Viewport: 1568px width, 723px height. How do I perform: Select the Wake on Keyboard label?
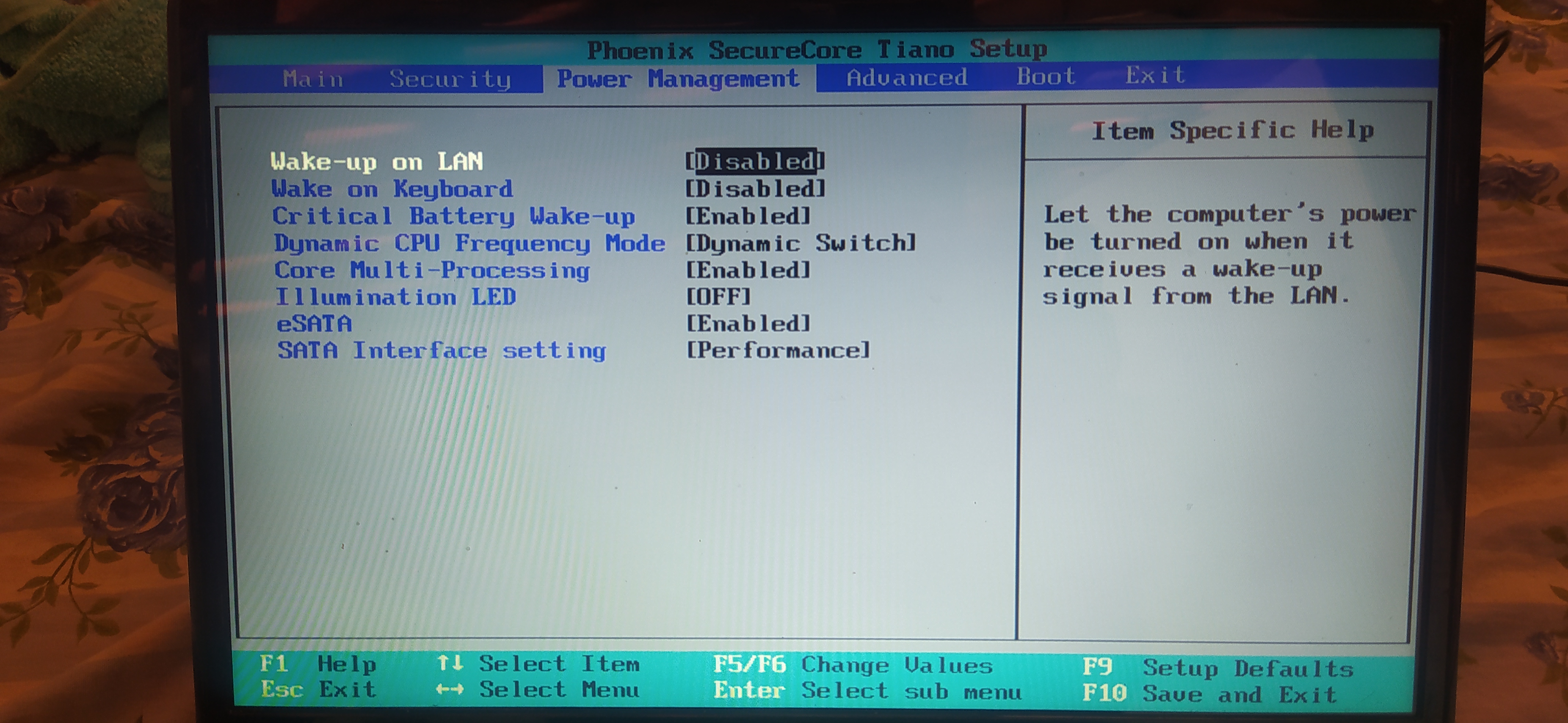392,189
